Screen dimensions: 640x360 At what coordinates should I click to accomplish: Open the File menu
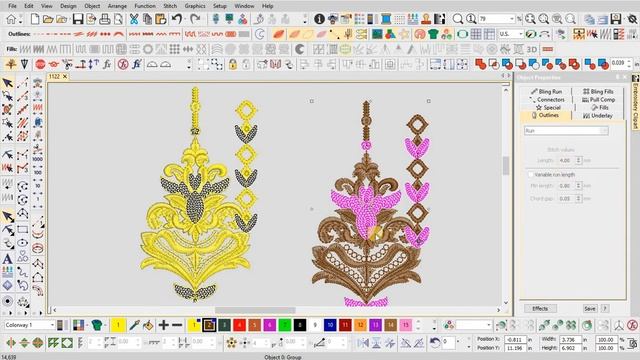12,6
